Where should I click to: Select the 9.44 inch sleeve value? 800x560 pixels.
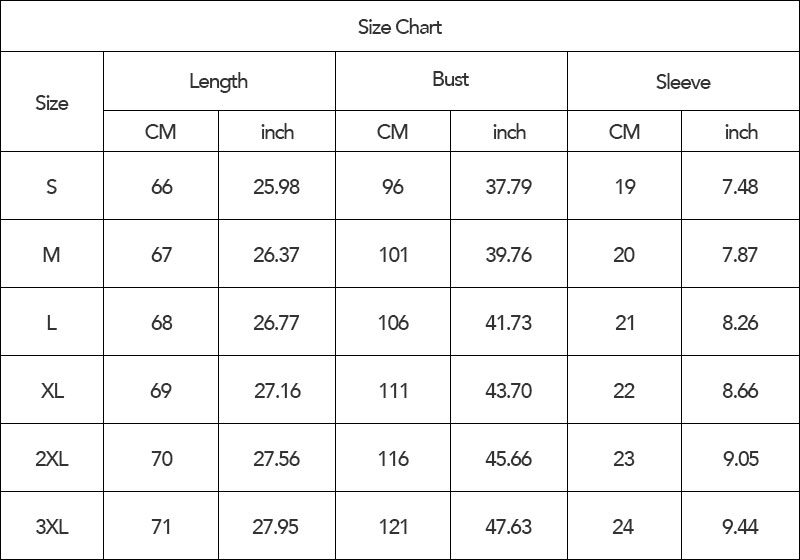[740, 527]
